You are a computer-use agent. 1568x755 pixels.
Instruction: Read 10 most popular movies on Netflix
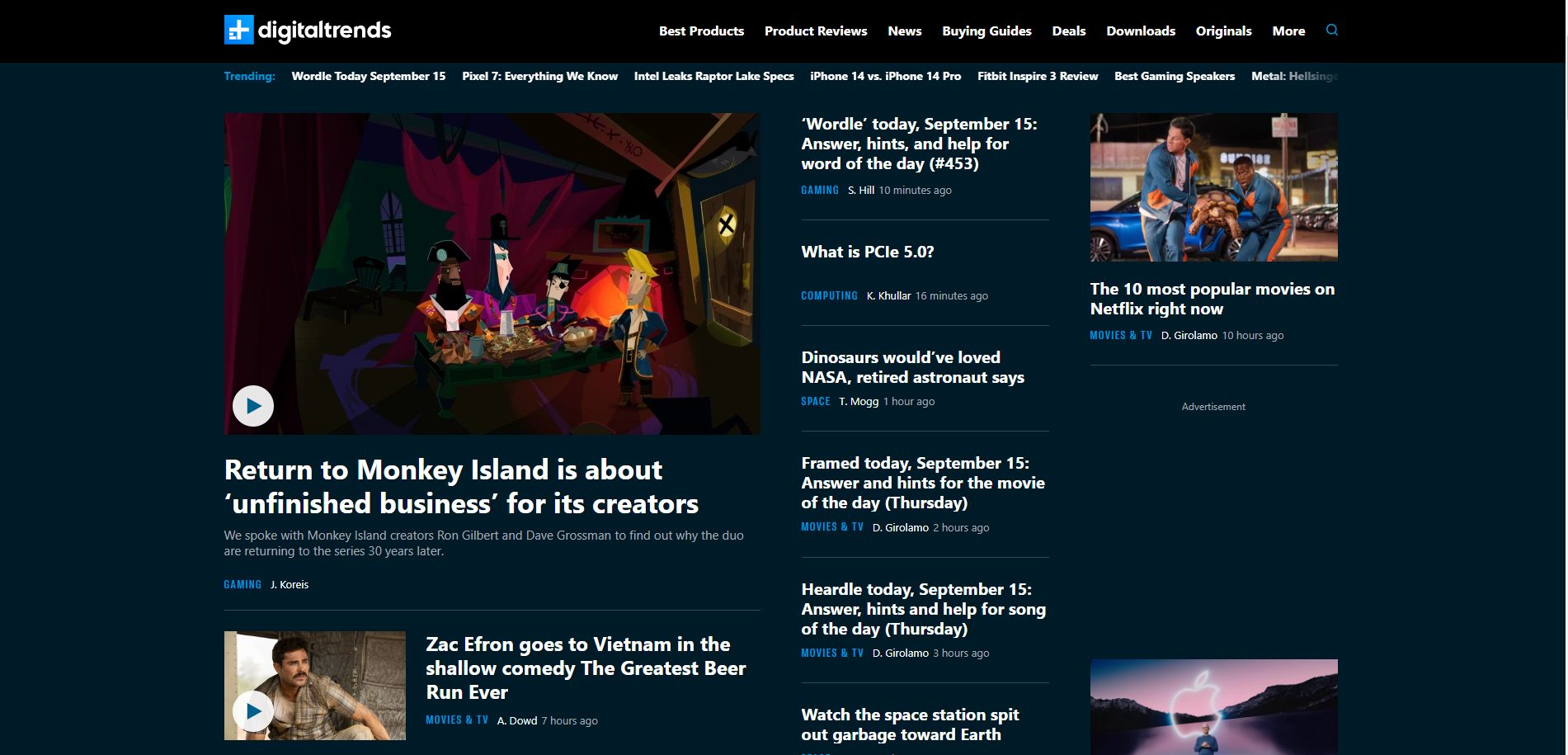point(1212,299)
